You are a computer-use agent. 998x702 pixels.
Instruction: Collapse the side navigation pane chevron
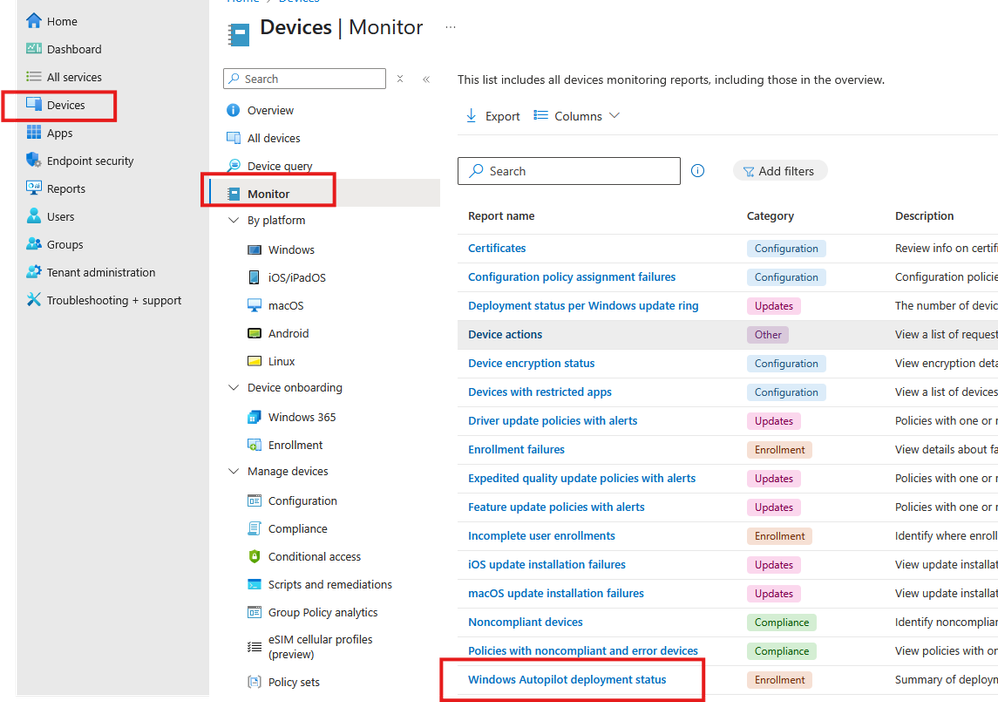(427, 79)
